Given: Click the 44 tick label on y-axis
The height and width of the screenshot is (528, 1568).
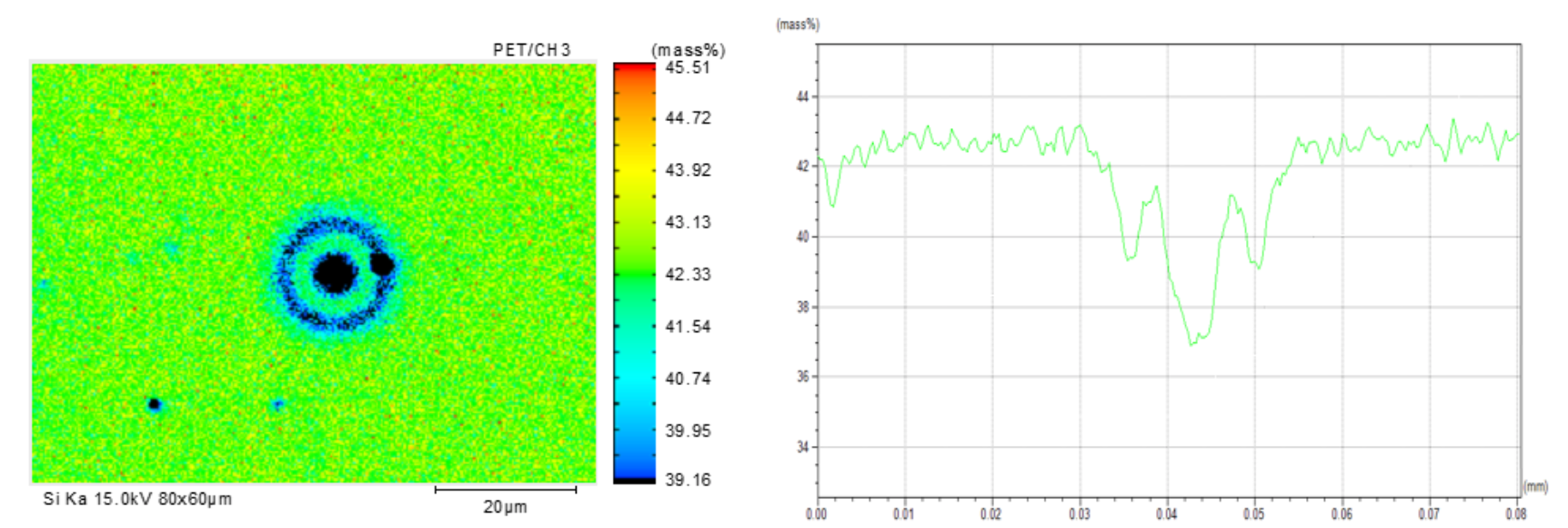Looking at the screenshot, I should click(802, 96).
